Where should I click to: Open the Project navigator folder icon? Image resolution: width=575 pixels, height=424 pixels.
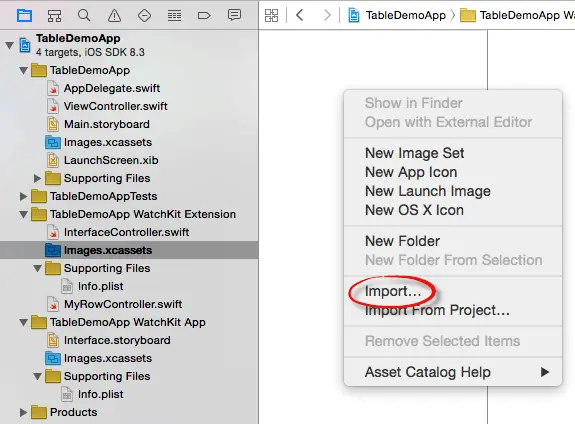[24, 15]
